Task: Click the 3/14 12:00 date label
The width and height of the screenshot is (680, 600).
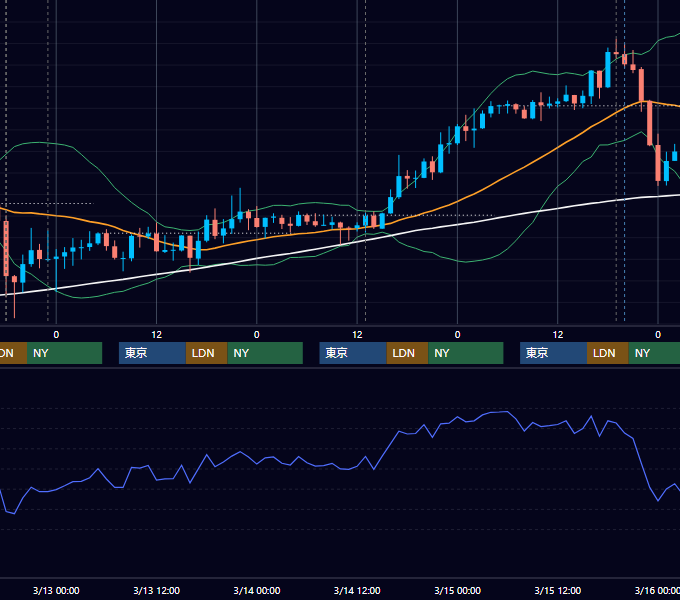Action: click(357, 590)
